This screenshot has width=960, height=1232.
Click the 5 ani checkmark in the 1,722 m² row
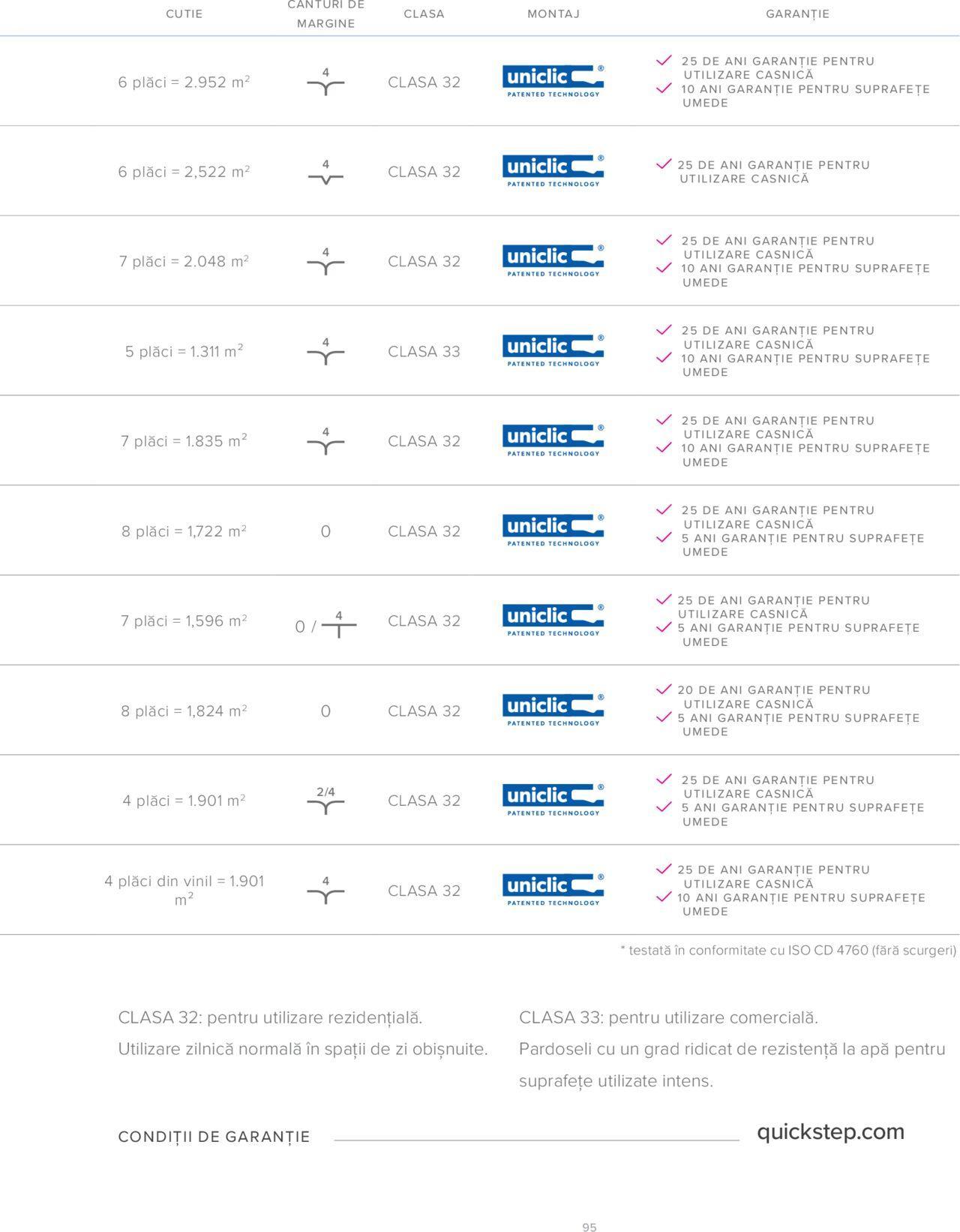point(664,538)
